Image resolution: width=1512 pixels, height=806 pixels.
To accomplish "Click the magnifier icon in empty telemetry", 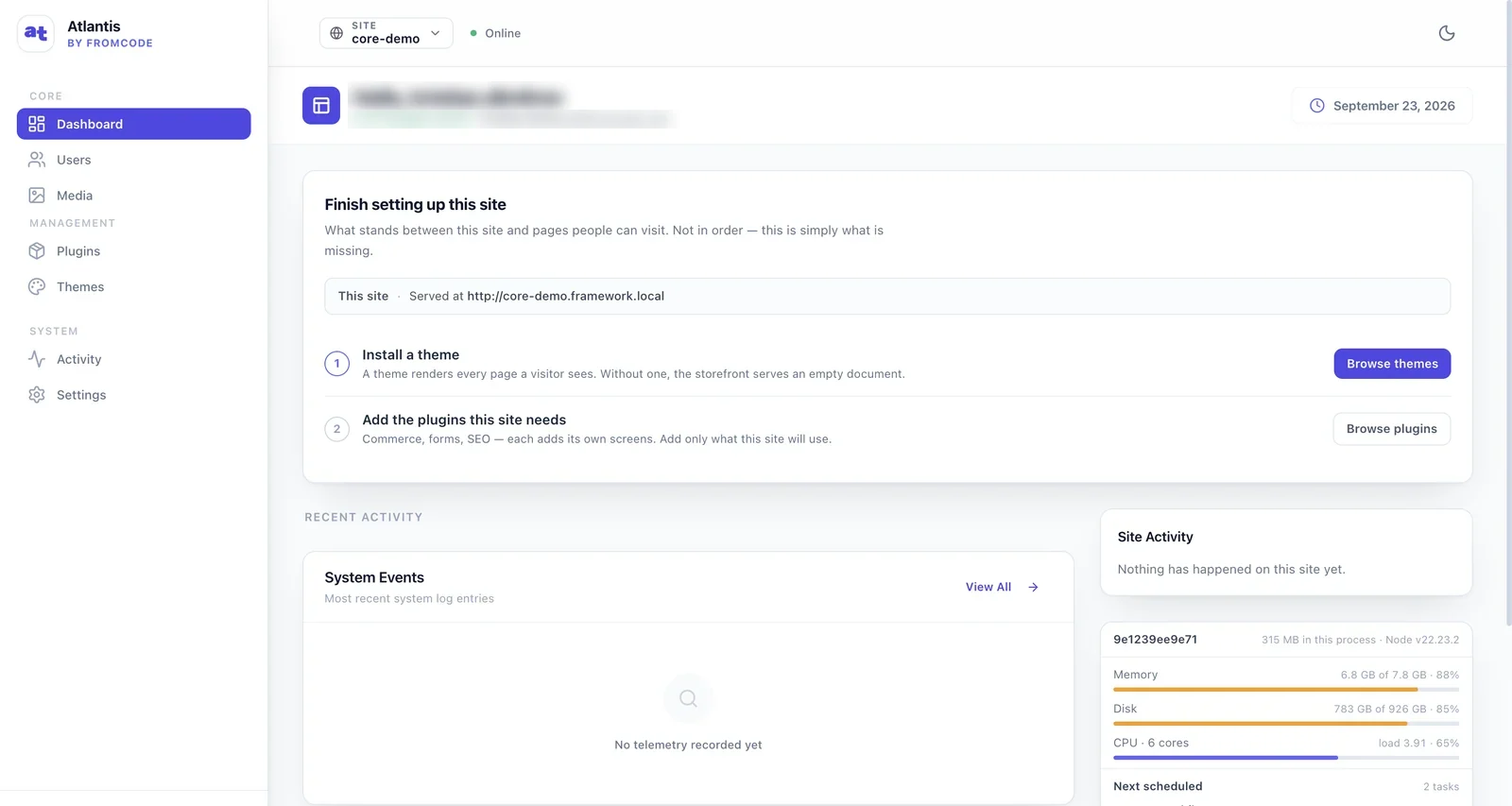I will 689,698.
